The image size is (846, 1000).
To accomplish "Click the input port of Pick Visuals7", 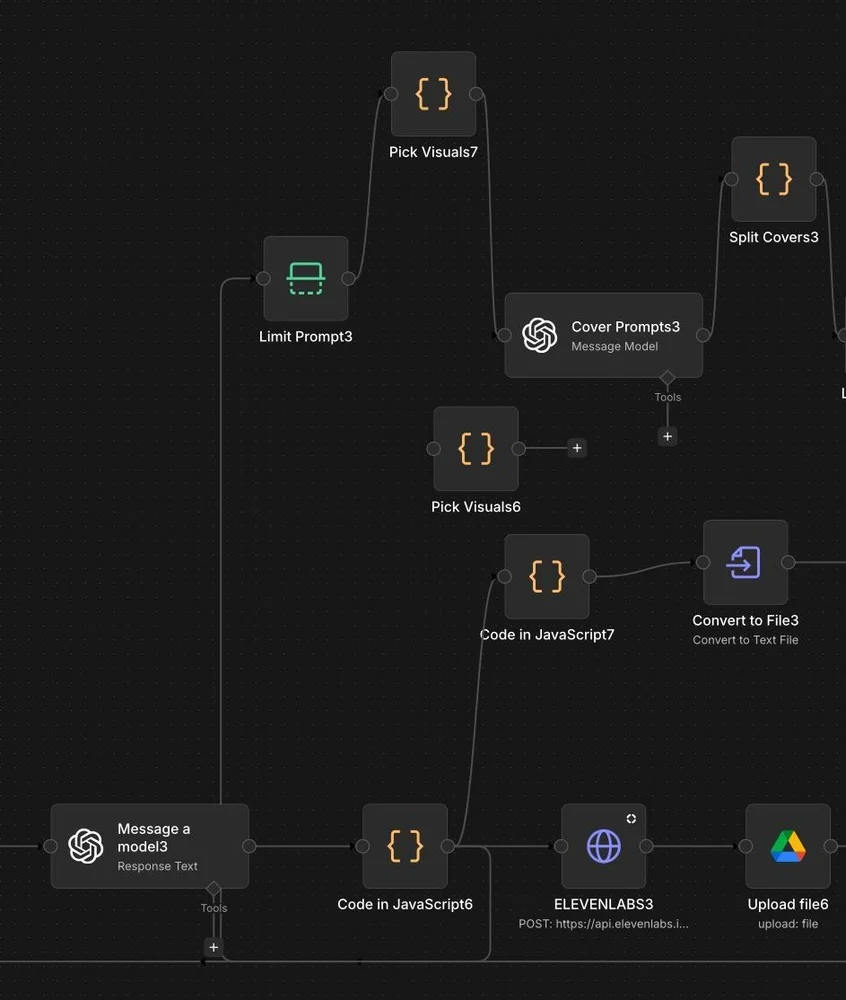I will click(391, 94).
